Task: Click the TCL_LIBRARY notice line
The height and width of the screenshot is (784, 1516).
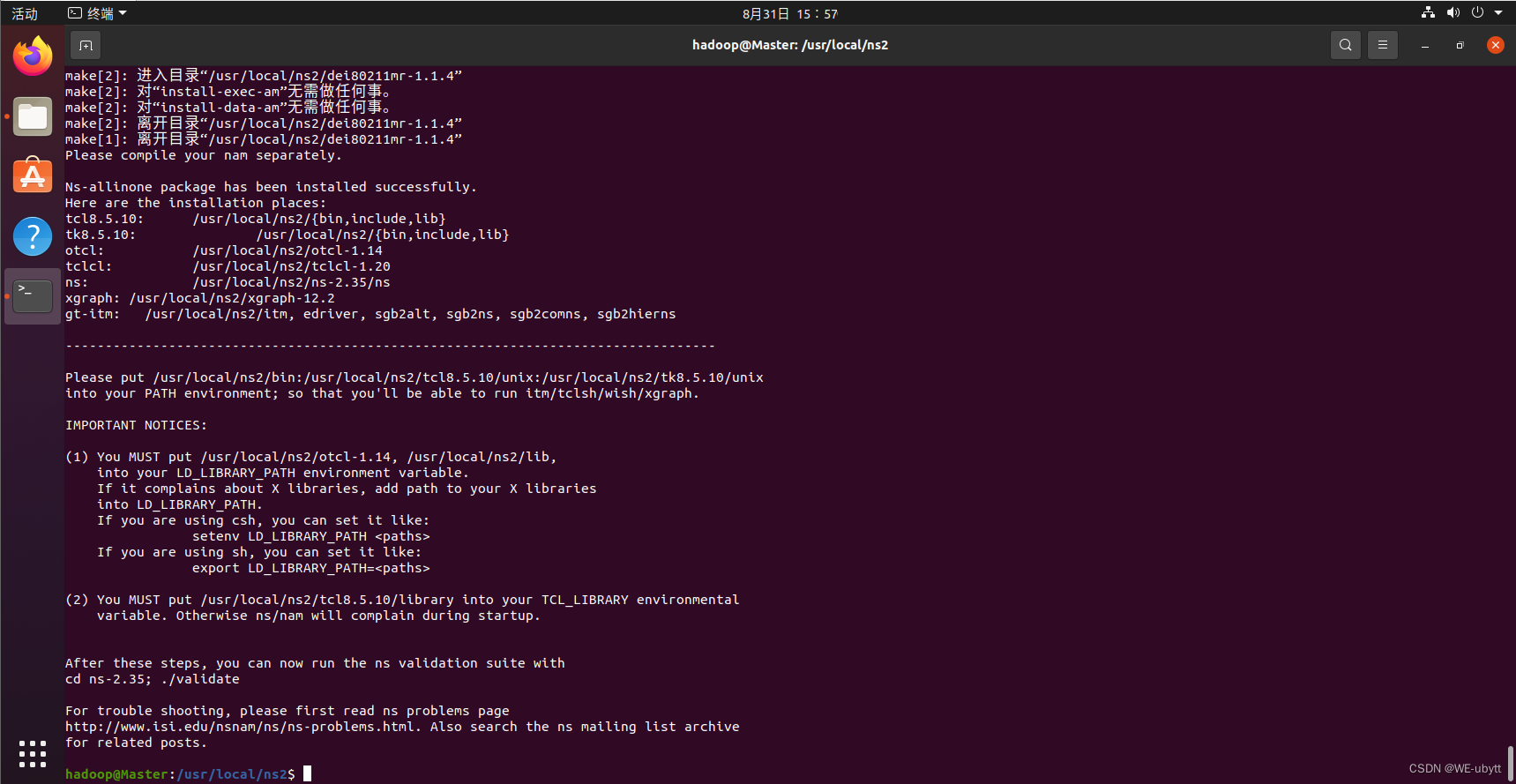Action: 402,600
